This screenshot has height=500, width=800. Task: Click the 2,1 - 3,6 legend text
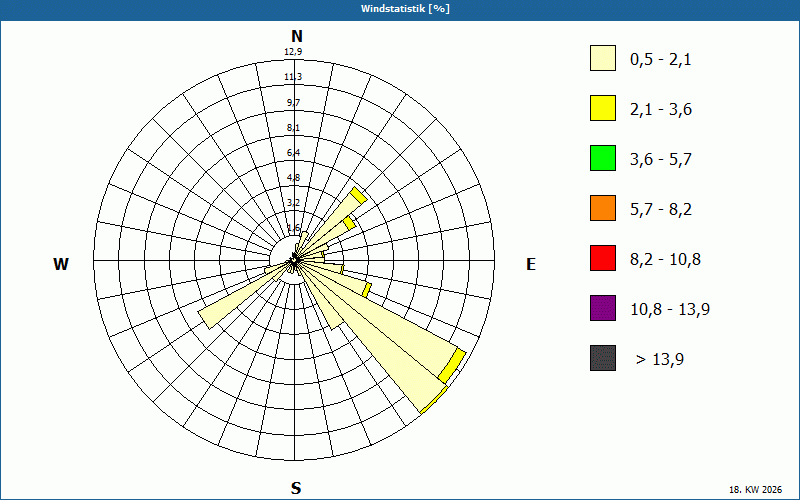pos(661,110)
